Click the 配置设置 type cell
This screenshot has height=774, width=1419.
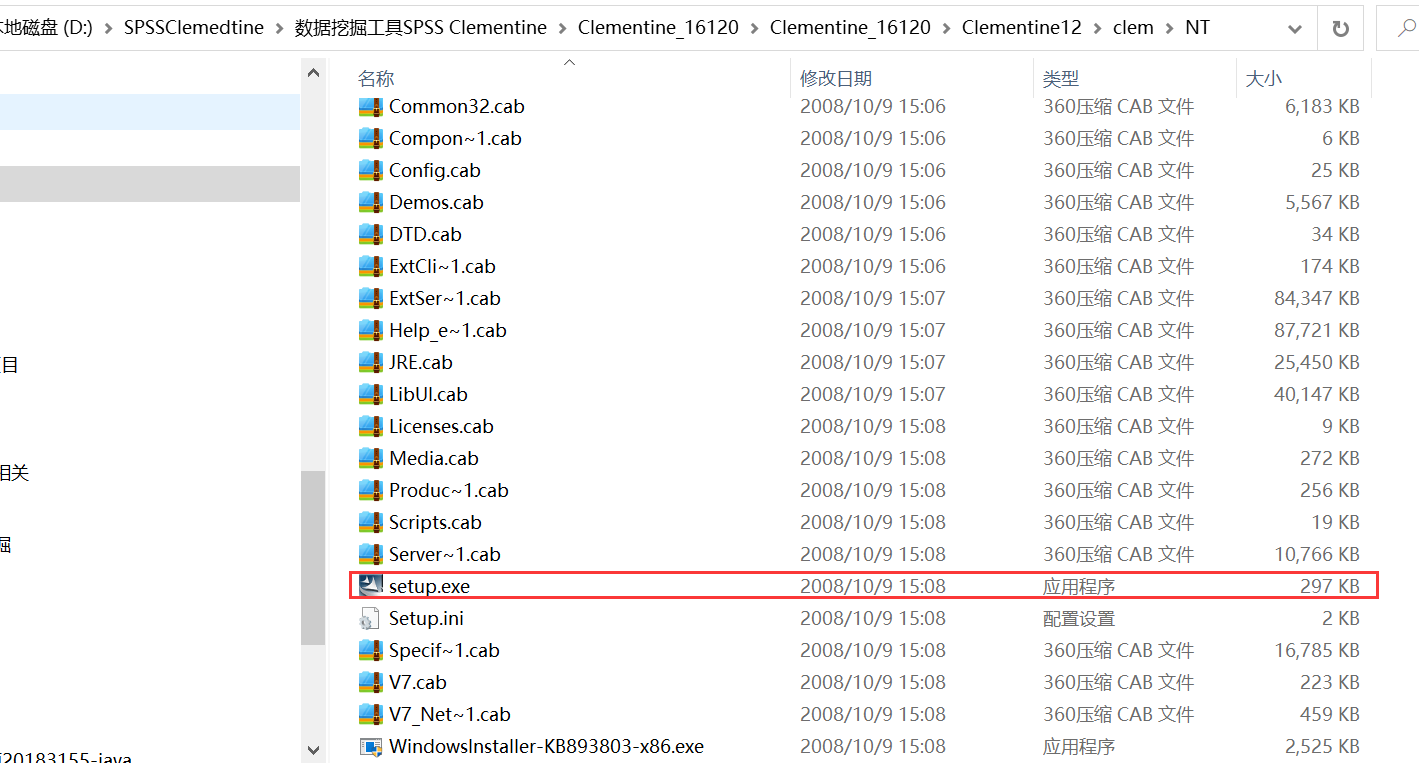(x=1078, y=618)
